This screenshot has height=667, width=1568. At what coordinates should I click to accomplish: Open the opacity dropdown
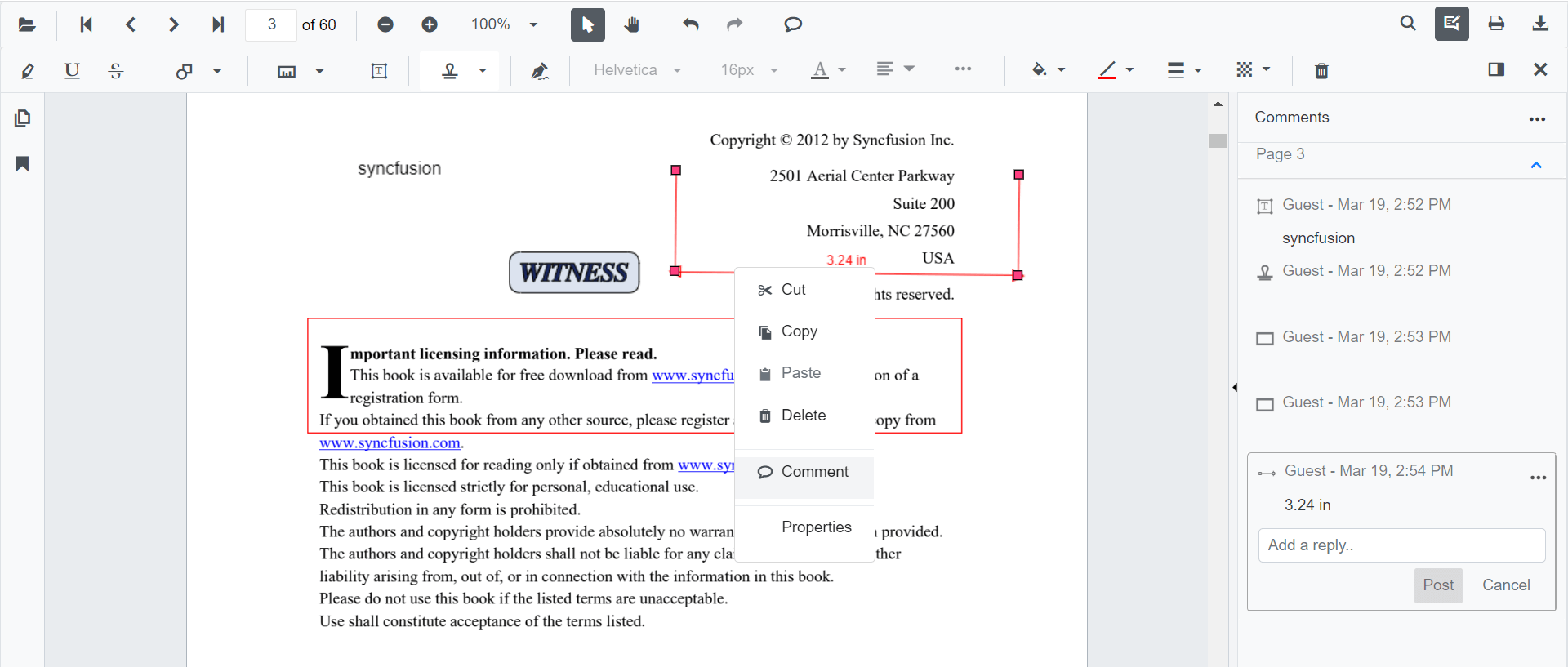click(x=1253, y=70)
